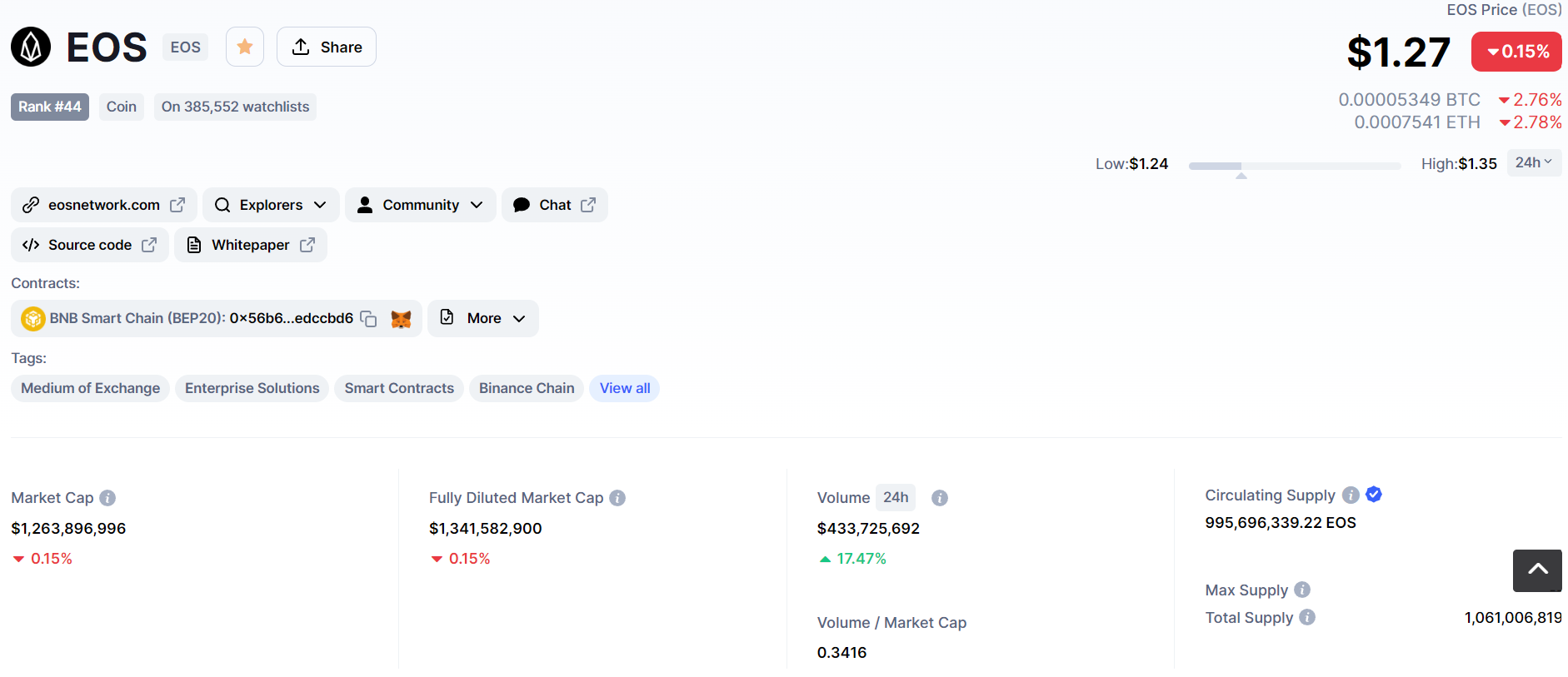Click the external-link icon beside Chat
The height and width of the screenshot is (677, 1568).
(x=588, y=205)
